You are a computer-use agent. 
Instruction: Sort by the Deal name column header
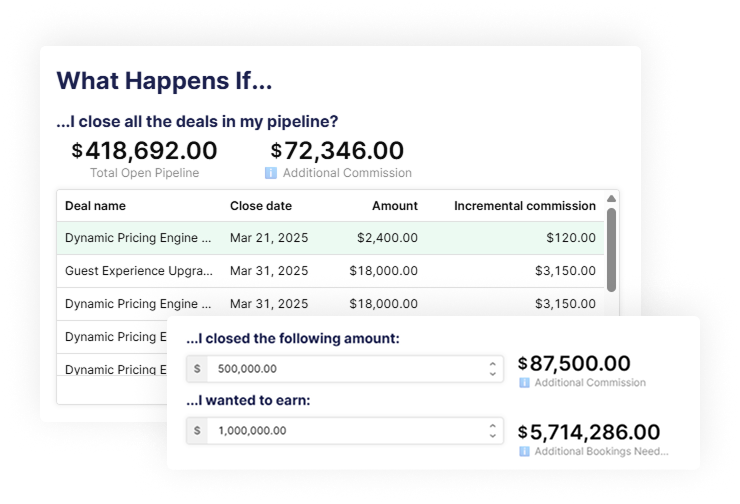[95, 206]
